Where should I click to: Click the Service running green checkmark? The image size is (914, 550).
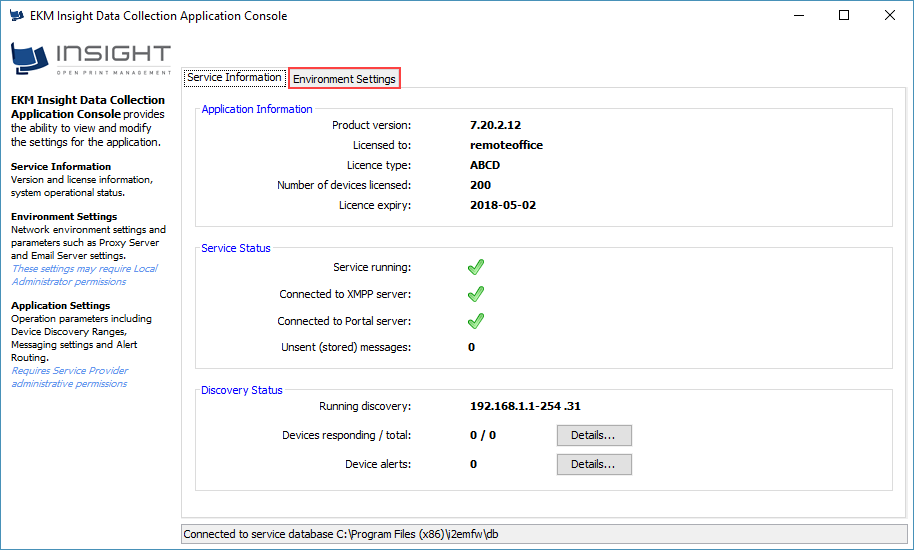[476, 267]
